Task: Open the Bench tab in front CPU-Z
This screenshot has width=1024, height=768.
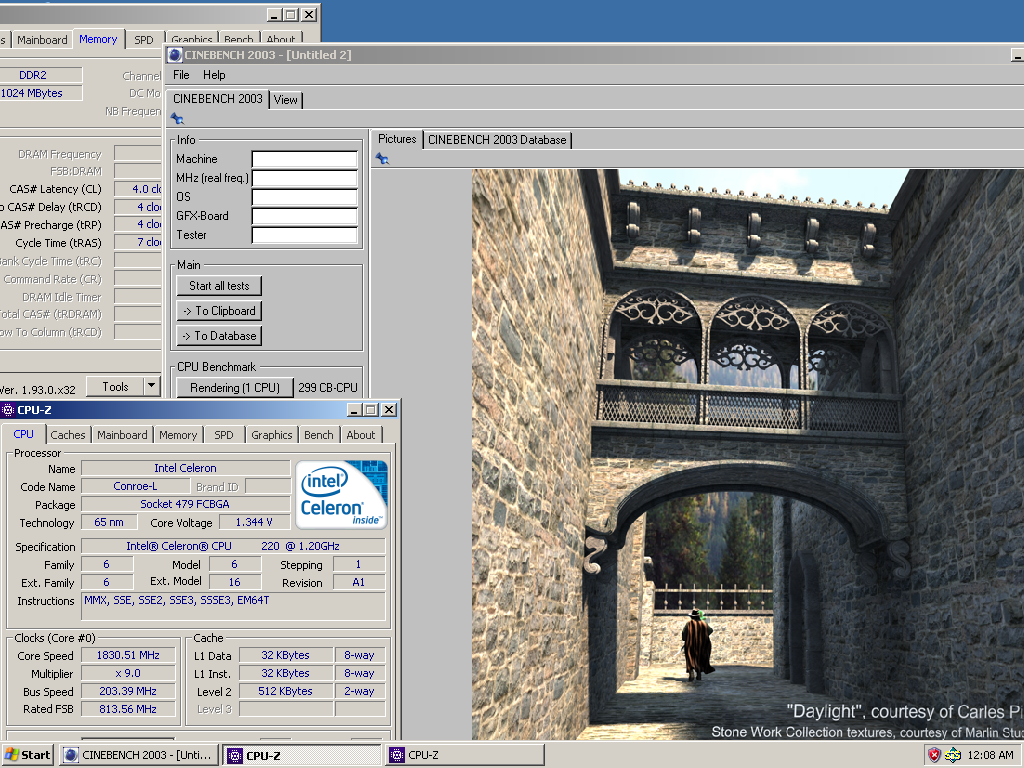Action: tap(319, 435)
